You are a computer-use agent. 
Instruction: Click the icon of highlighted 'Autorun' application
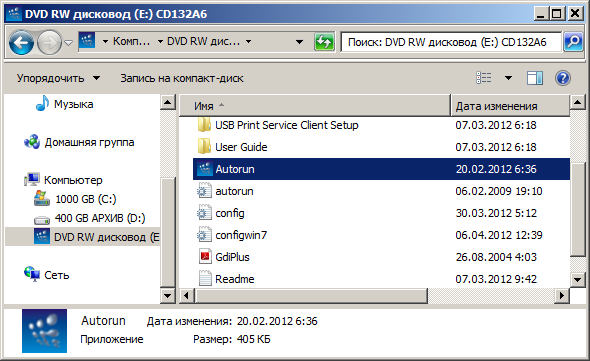pyautogui.click(x=205, y=169)
